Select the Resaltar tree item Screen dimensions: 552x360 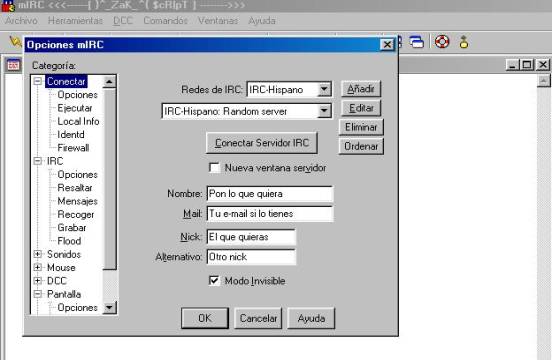75,188
